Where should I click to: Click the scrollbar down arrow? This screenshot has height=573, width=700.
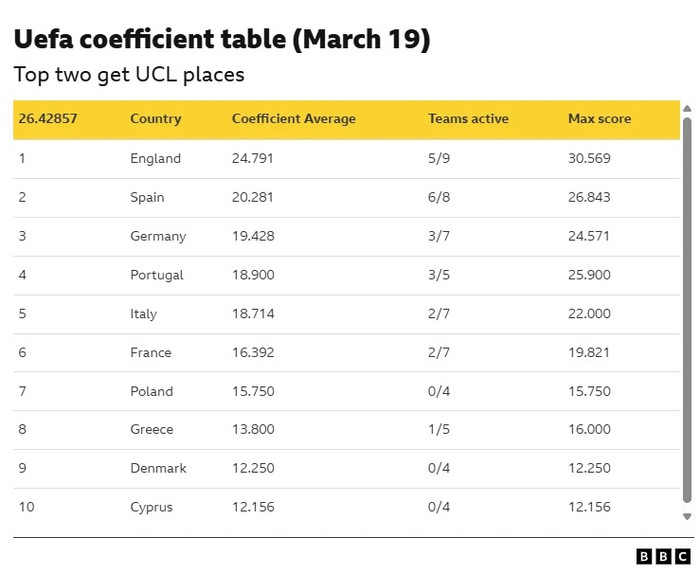[x=687, y=516]
